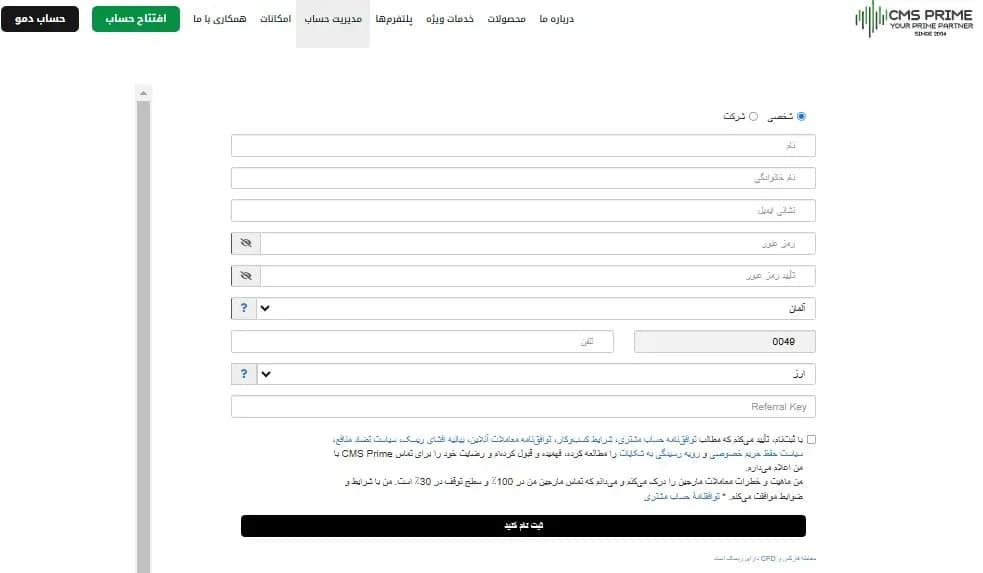Screen dimensions: 983x573
Task: Toggle visibility of the تأیید رمز عبور field
Action: (246, 276)
